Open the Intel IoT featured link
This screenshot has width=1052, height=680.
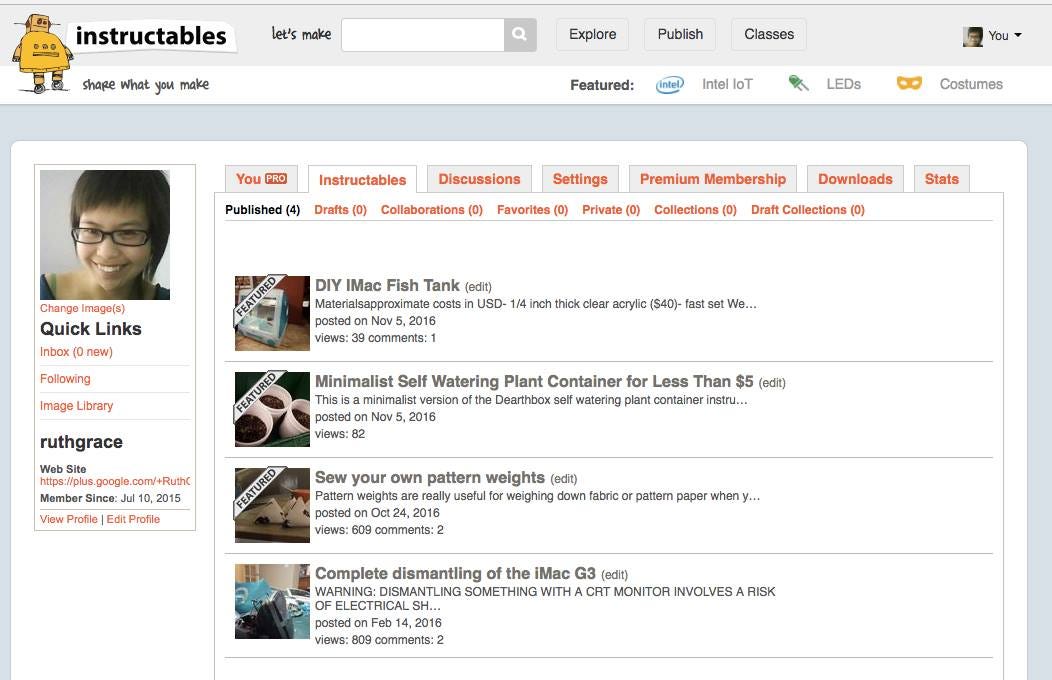coord(727,84)
